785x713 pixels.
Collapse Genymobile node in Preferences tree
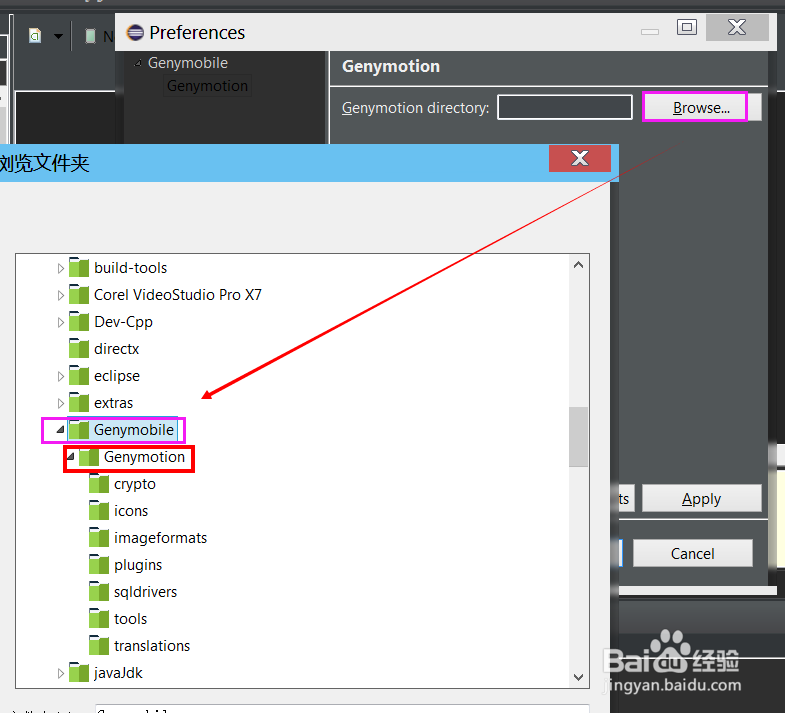point(138,64)
